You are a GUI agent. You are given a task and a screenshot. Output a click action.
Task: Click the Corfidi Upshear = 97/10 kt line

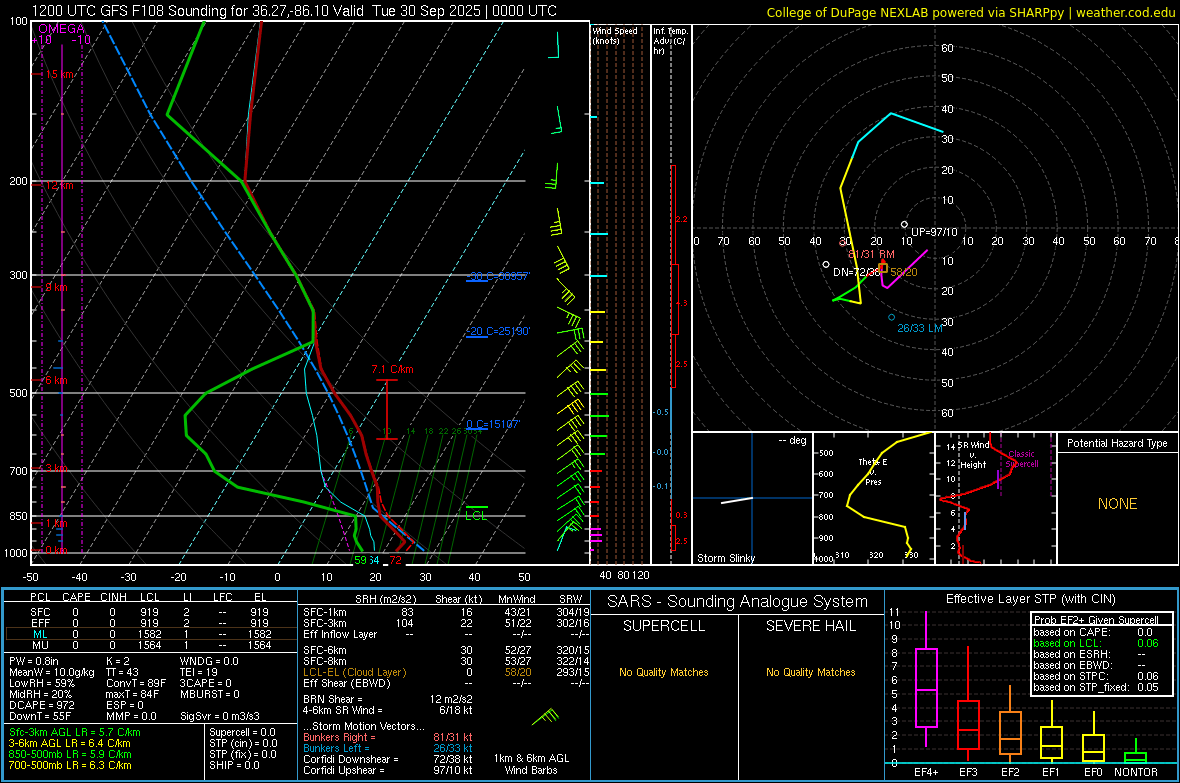[x=388, y=770]
